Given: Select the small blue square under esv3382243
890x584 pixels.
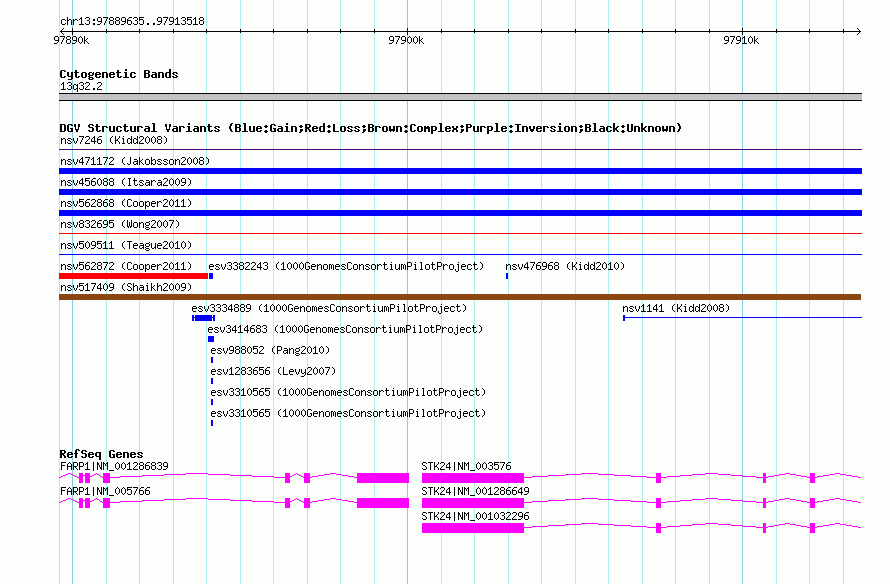Looking at the screenshot, I should pyautogui.click(x=211, y=276).
